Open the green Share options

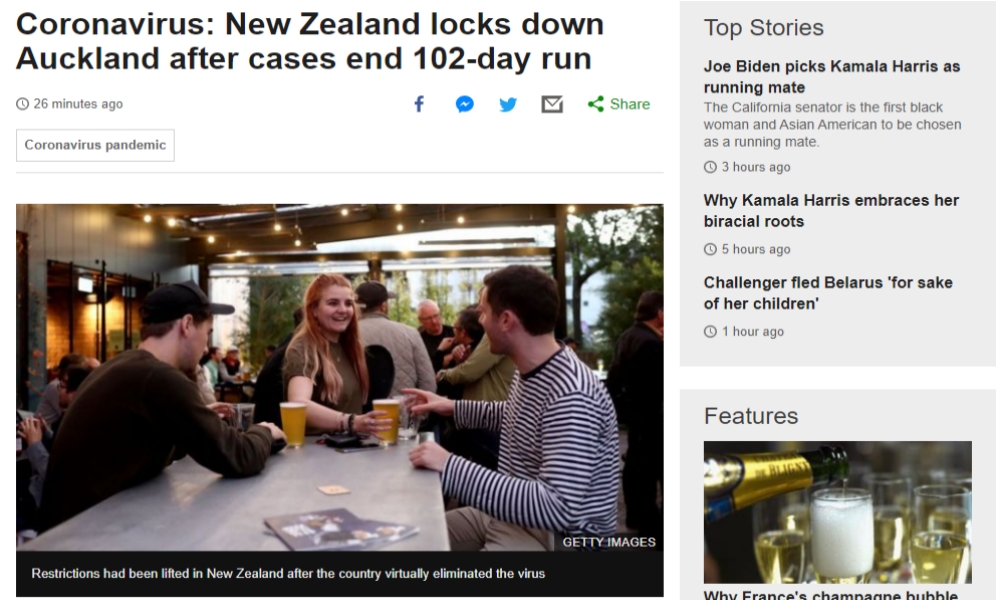point(619,104)
